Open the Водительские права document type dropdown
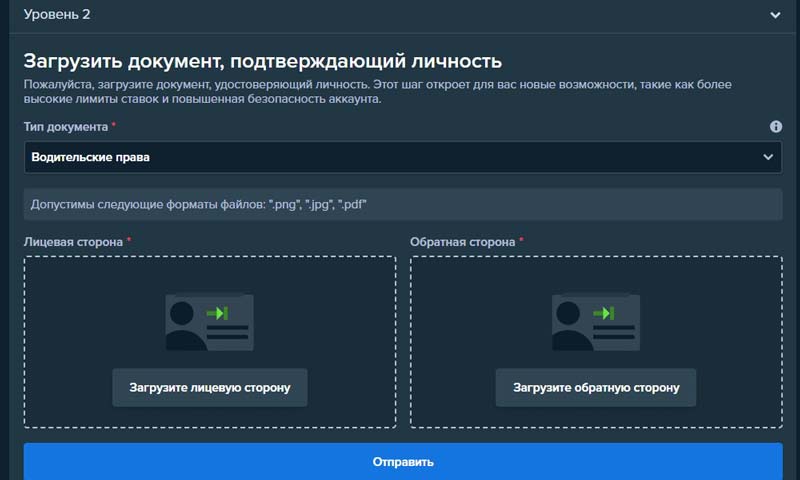 click(402, 157)
